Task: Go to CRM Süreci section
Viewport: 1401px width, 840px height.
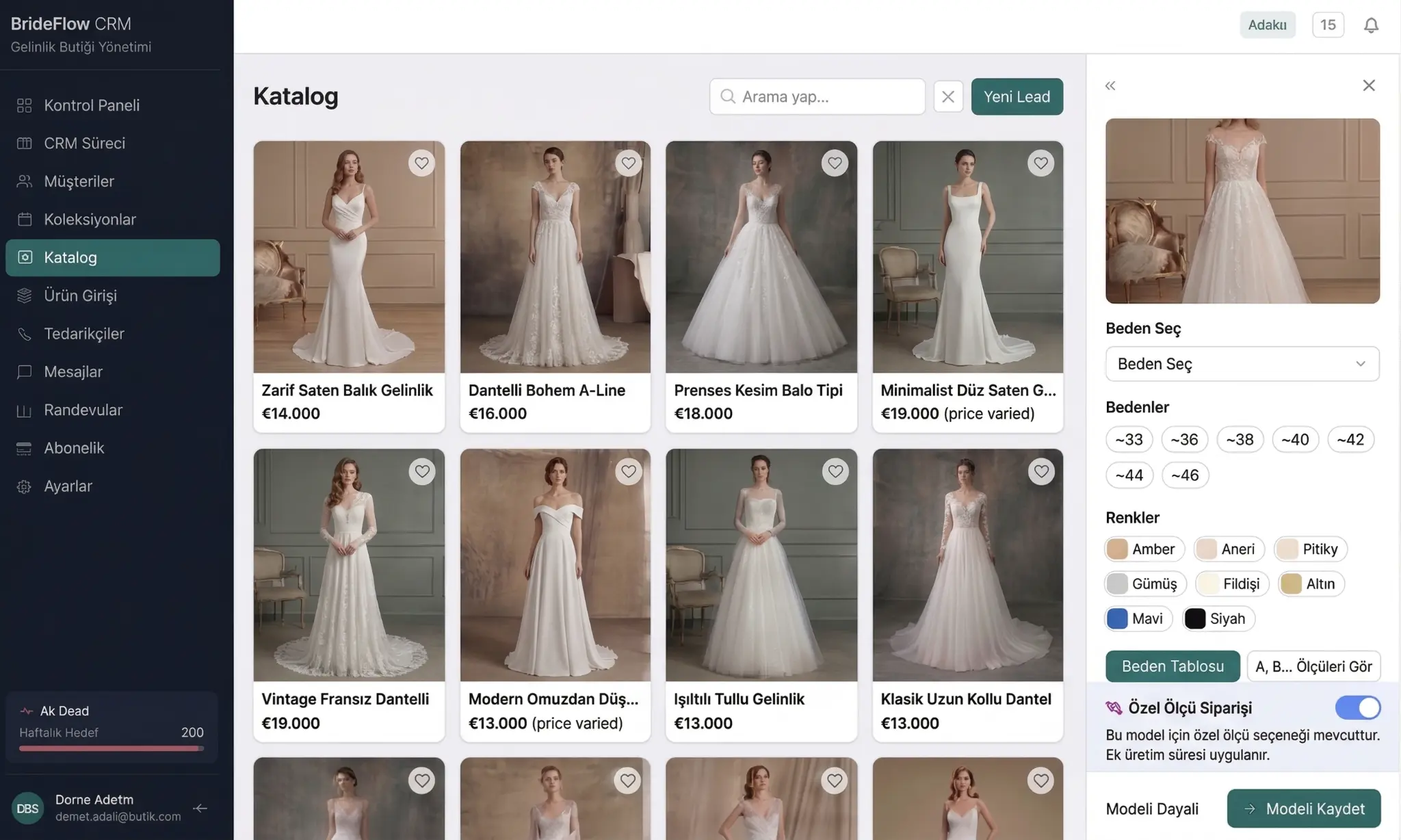Action: pyautogui.click(x=113, y=143)
